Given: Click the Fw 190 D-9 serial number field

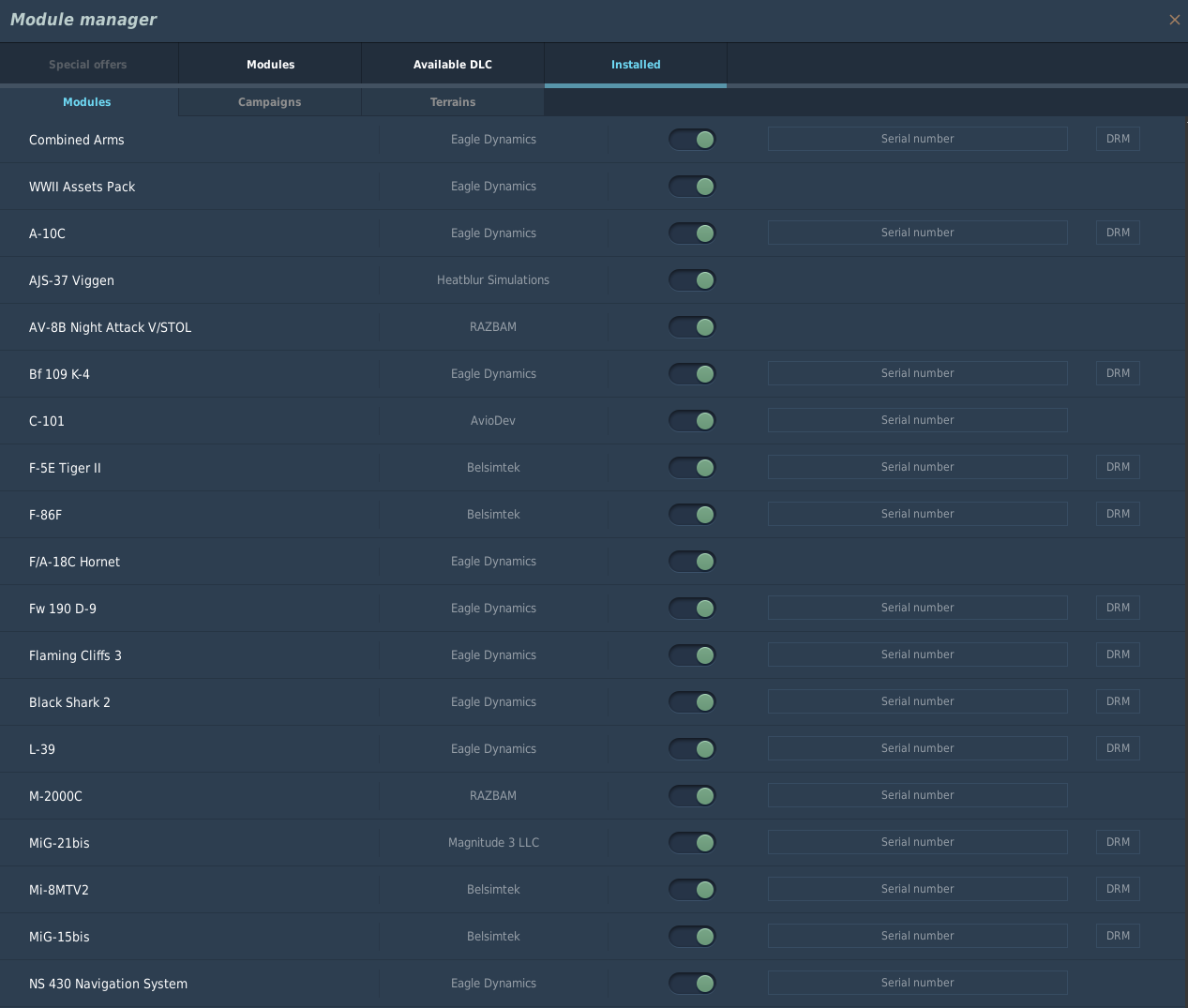Looking at the screenshot, I should (917, 608).
